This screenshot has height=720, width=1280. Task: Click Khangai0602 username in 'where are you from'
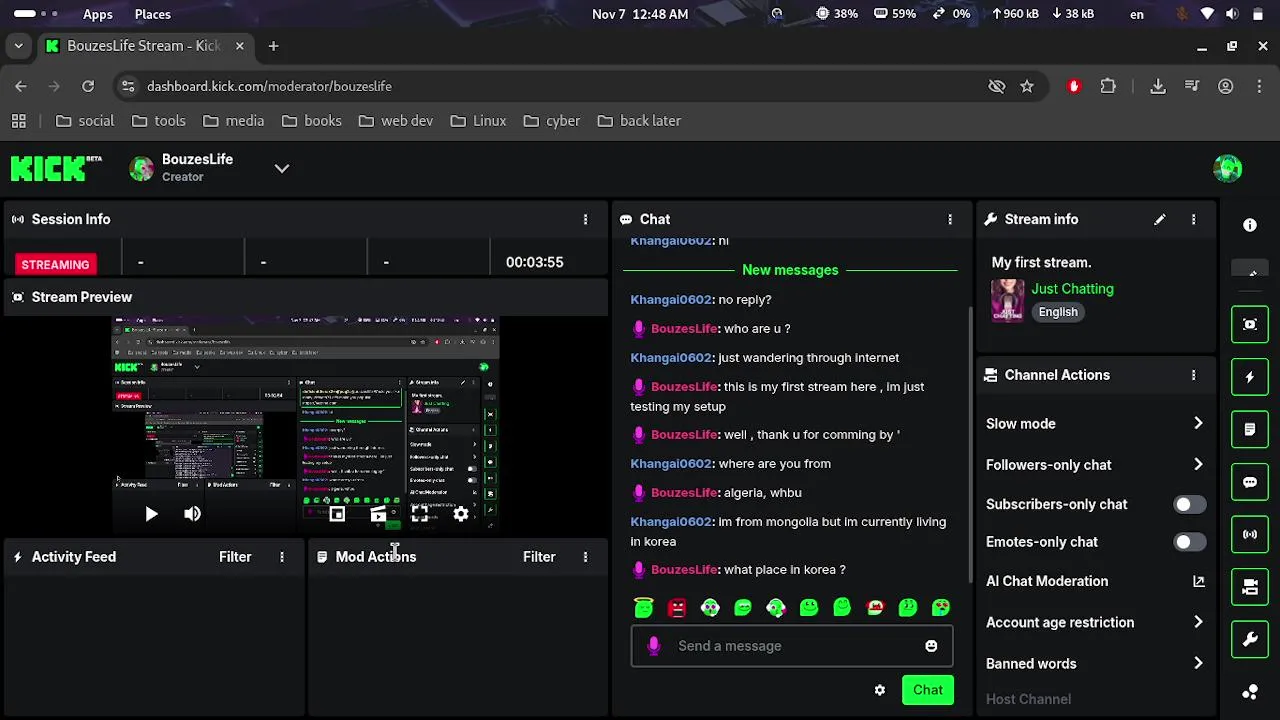point(671,464)
